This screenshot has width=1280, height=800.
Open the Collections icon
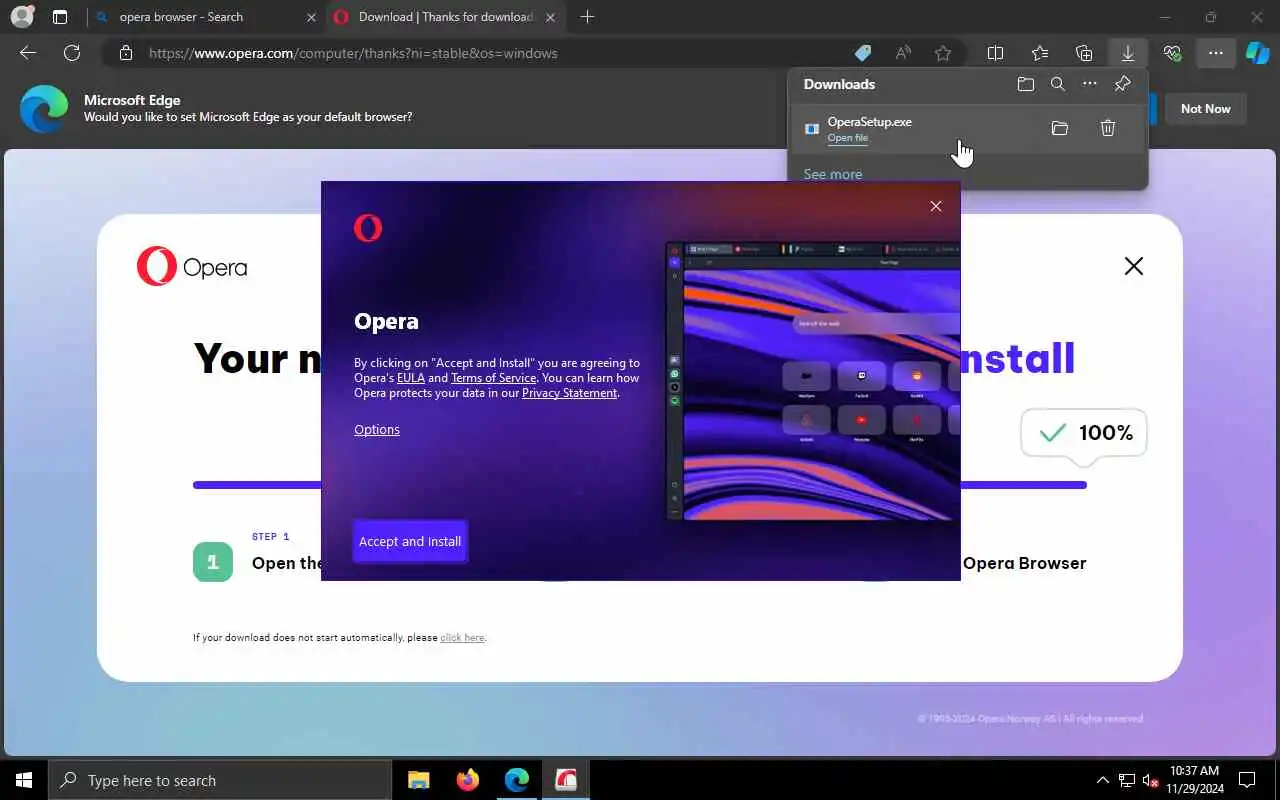pos(1084,53)
